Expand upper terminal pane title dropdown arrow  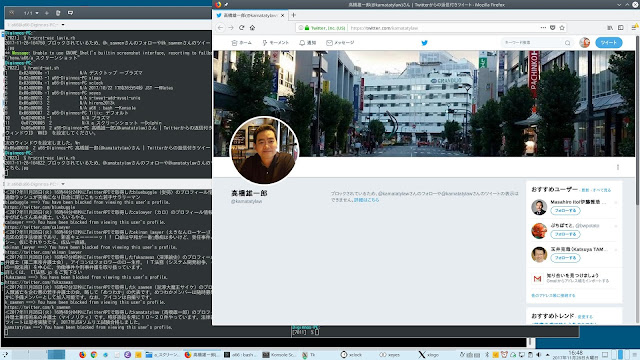click(x=63, y=25)
